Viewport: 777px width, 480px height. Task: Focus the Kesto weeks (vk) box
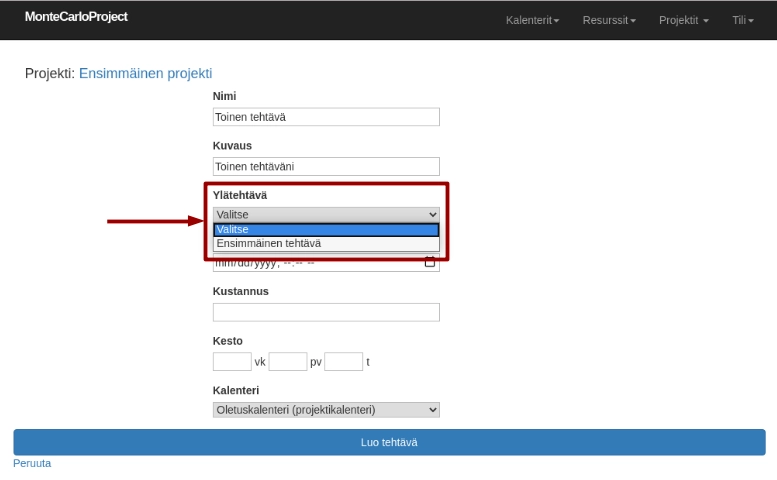(x=232, y=361)
